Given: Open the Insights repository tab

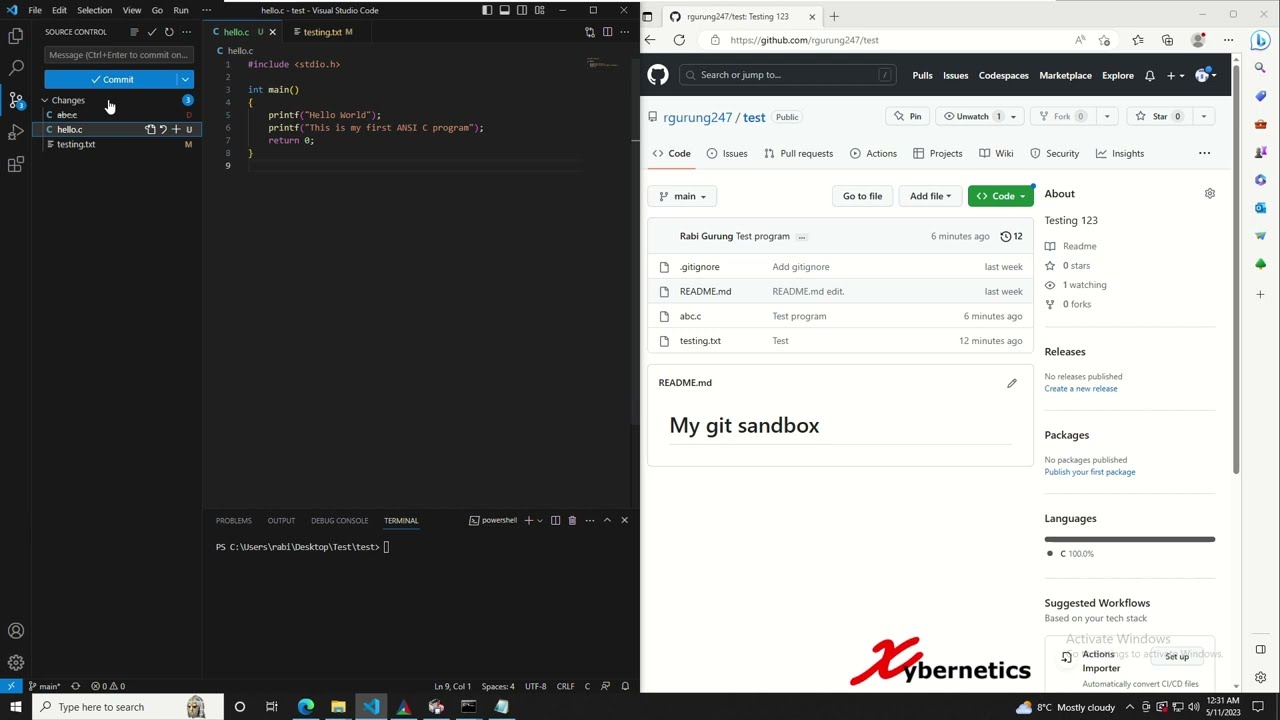Looking at the screenshot, I should (x=1119, y=153).
